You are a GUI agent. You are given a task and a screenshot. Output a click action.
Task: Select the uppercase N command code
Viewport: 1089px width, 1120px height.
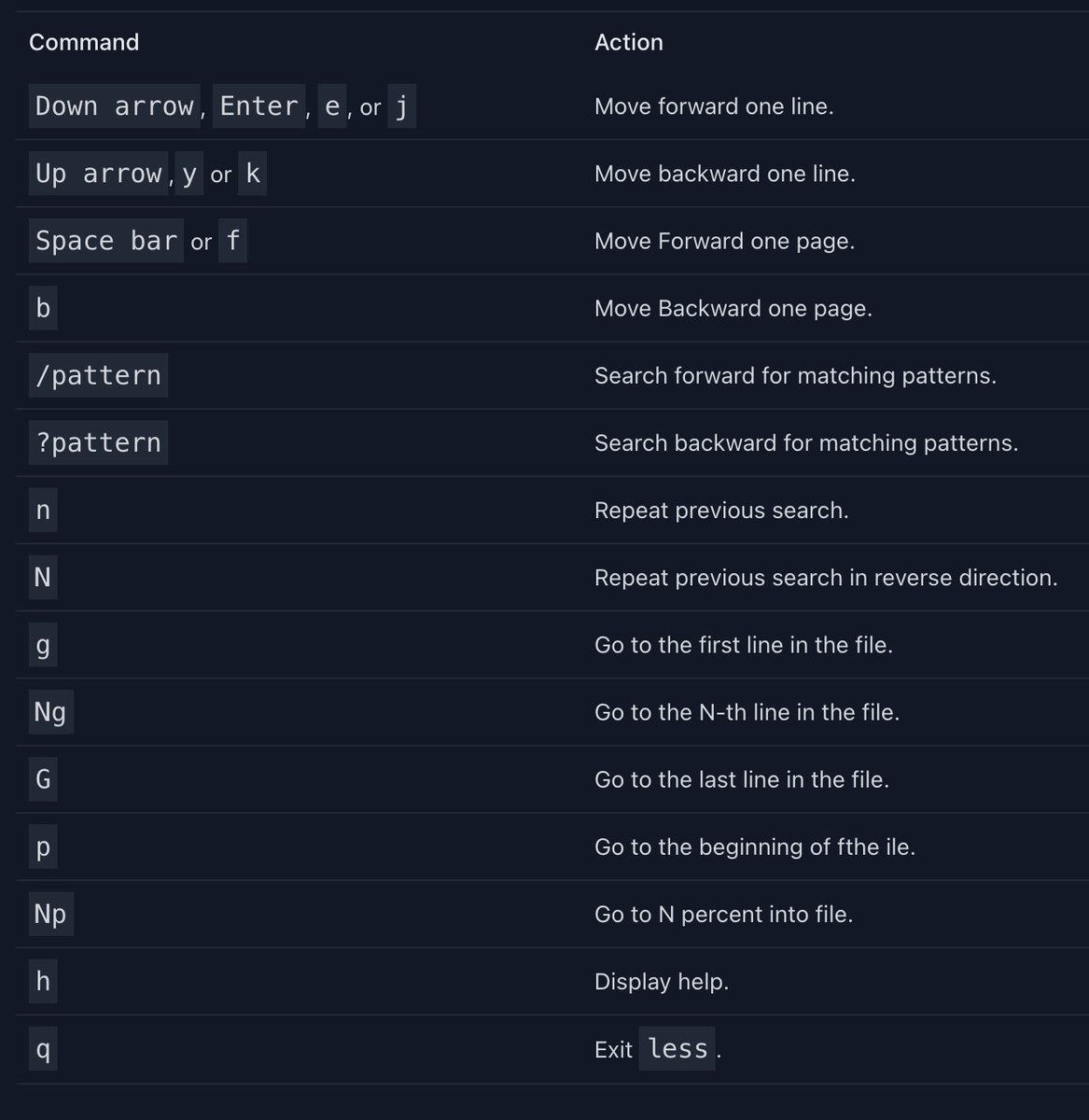[x=43, y=578]
